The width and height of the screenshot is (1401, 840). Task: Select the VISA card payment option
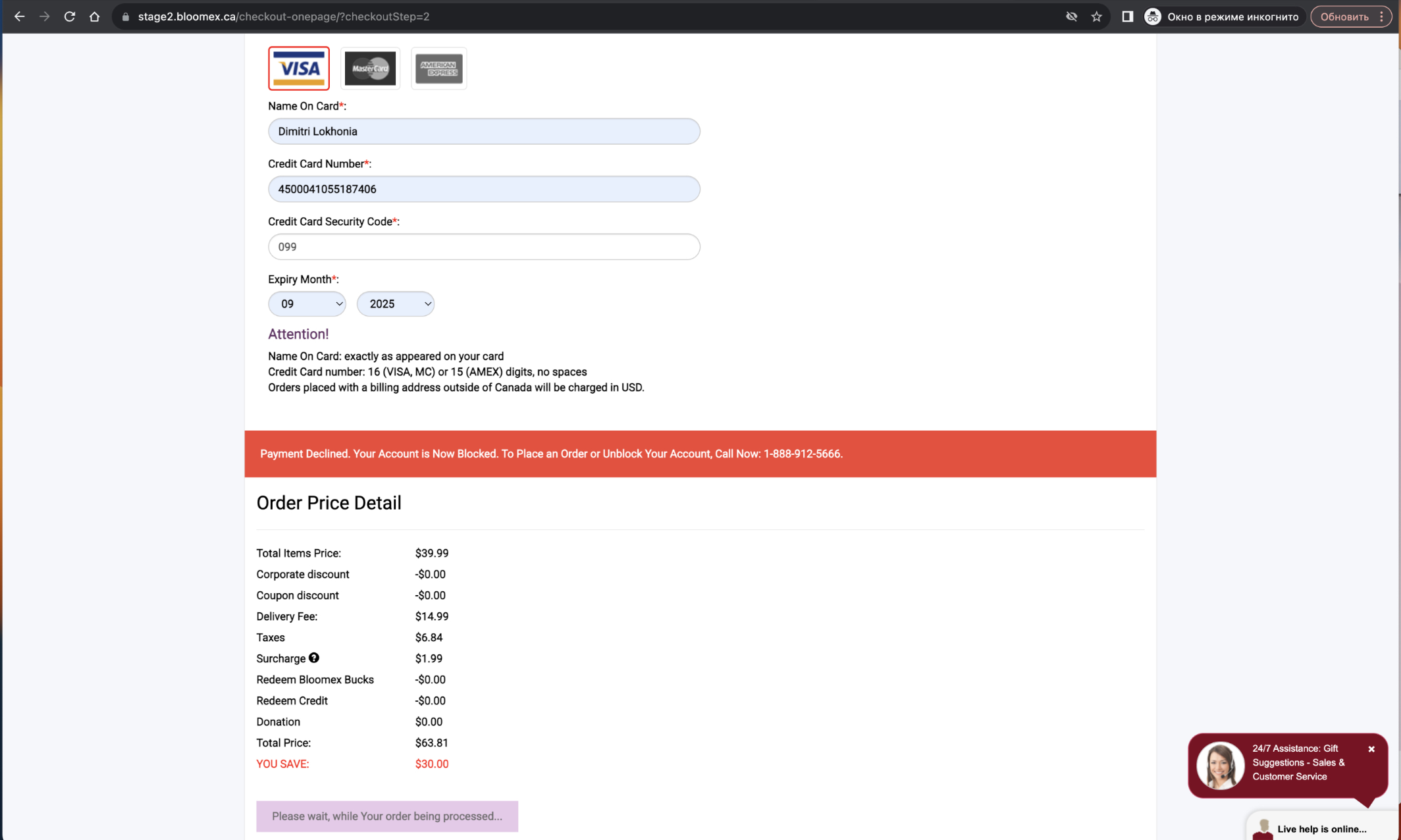tap(298, 68)
